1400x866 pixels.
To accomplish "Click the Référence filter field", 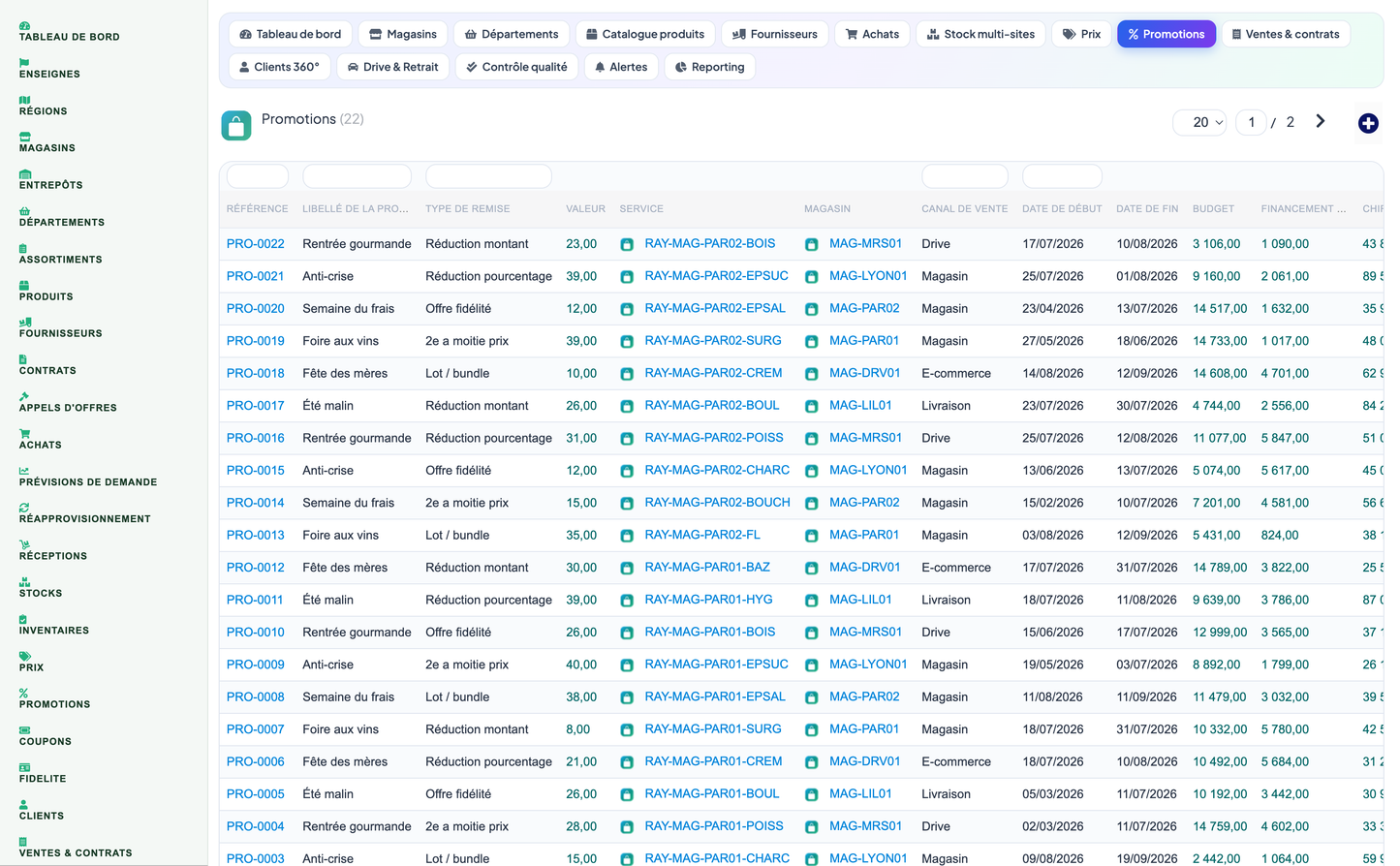I will [x=258, y=176].
